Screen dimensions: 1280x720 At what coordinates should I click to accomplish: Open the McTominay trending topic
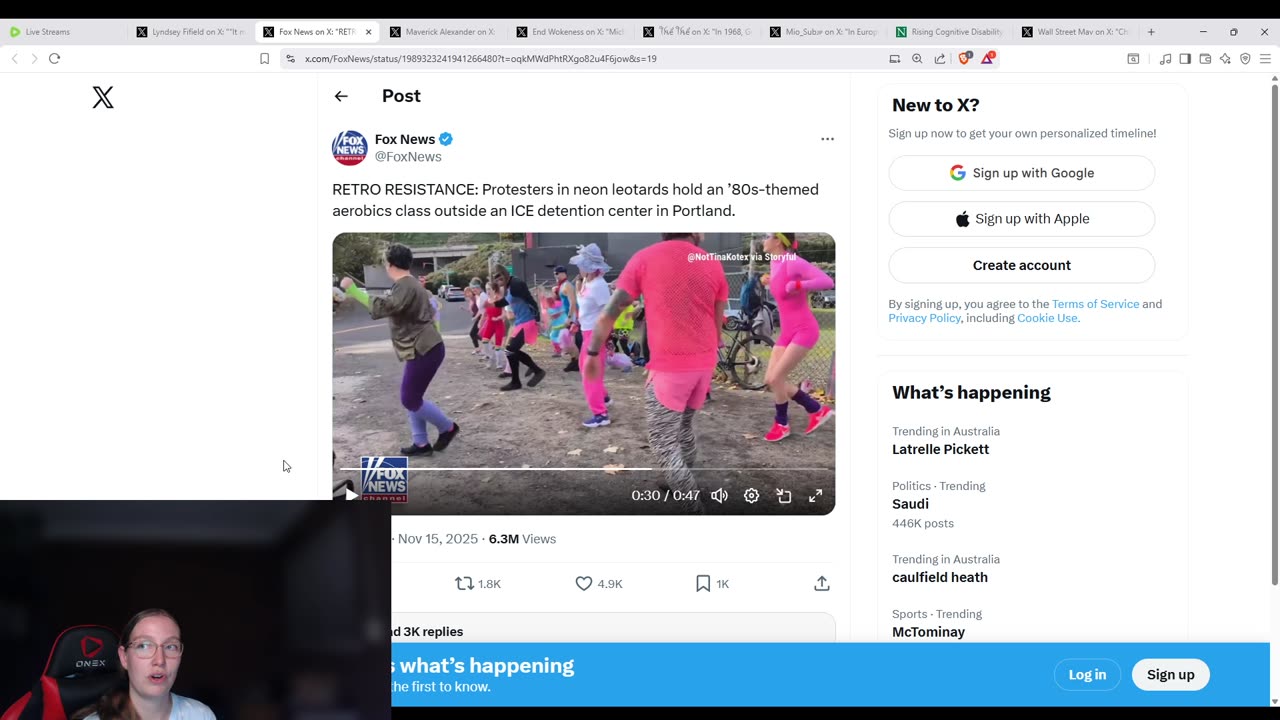929,632
